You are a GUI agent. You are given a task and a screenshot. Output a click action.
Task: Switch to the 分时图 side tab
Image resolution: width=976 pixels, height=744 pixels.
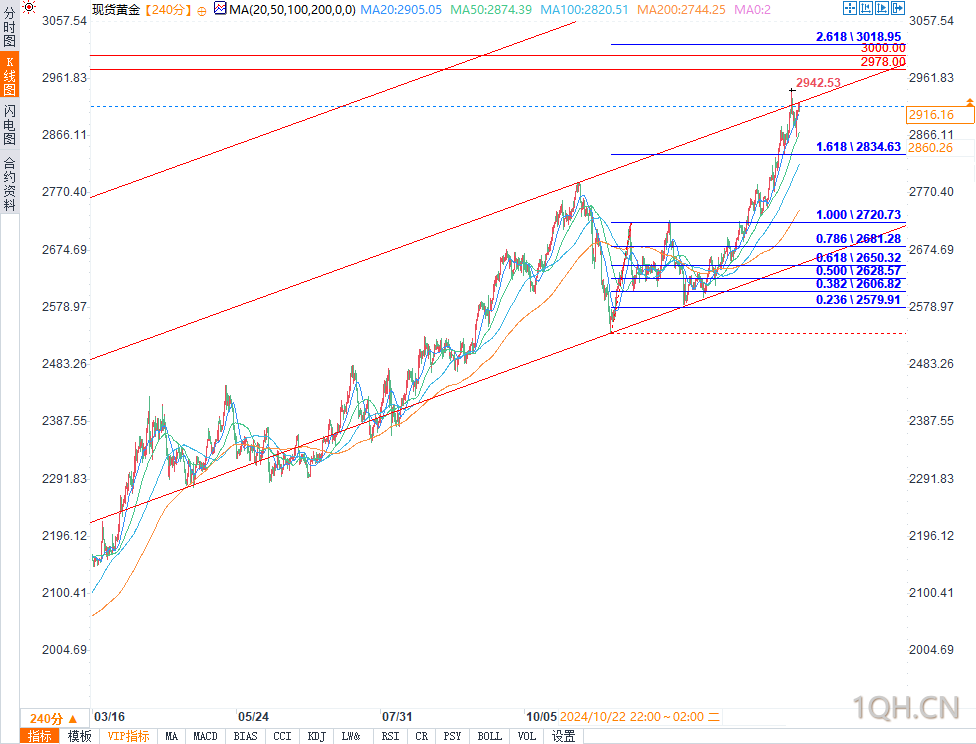pyautogui.click(x=9, y=27)
